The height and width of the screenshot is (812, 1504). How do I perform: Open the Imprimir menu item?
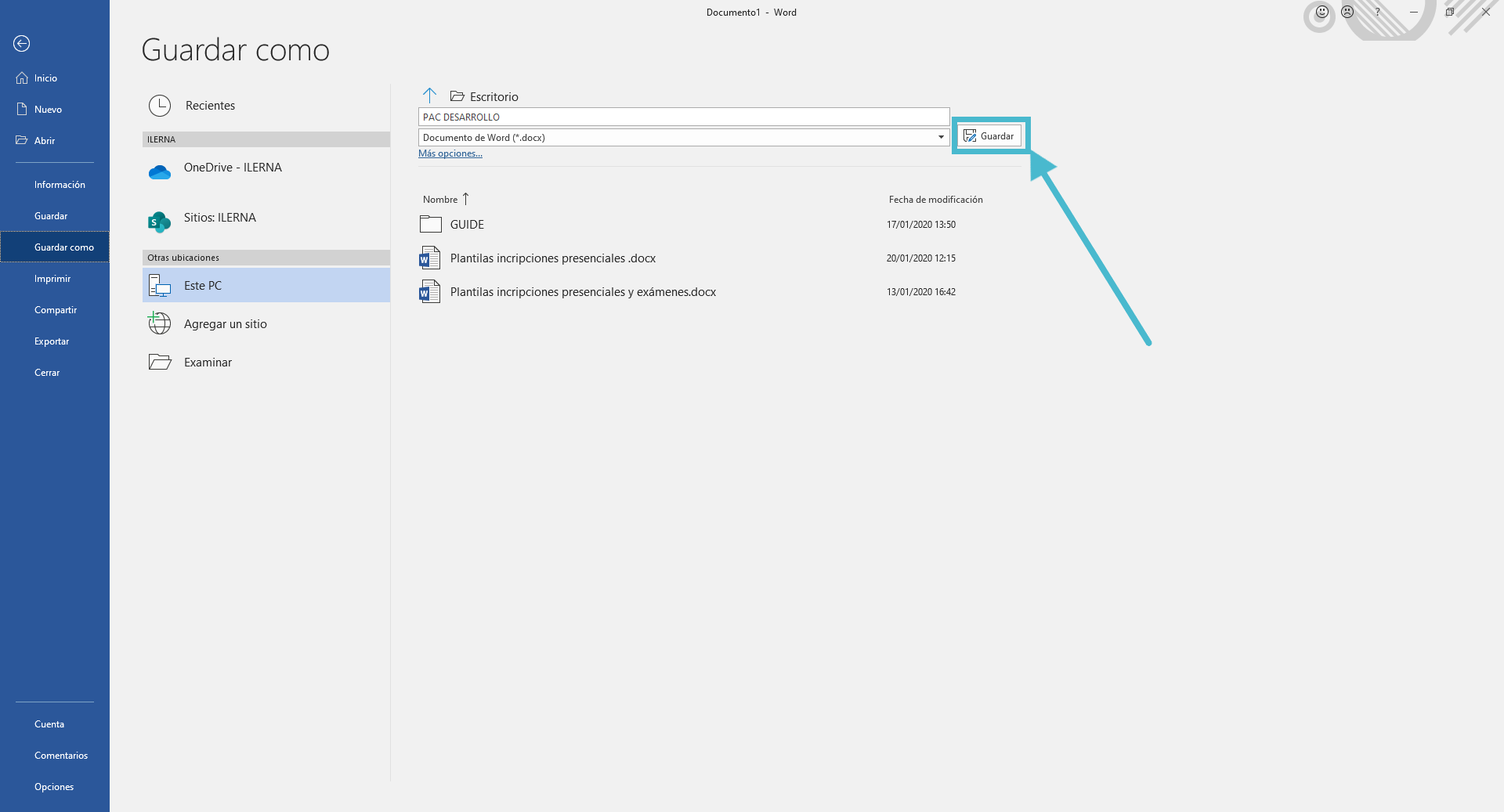click(52, 279)
